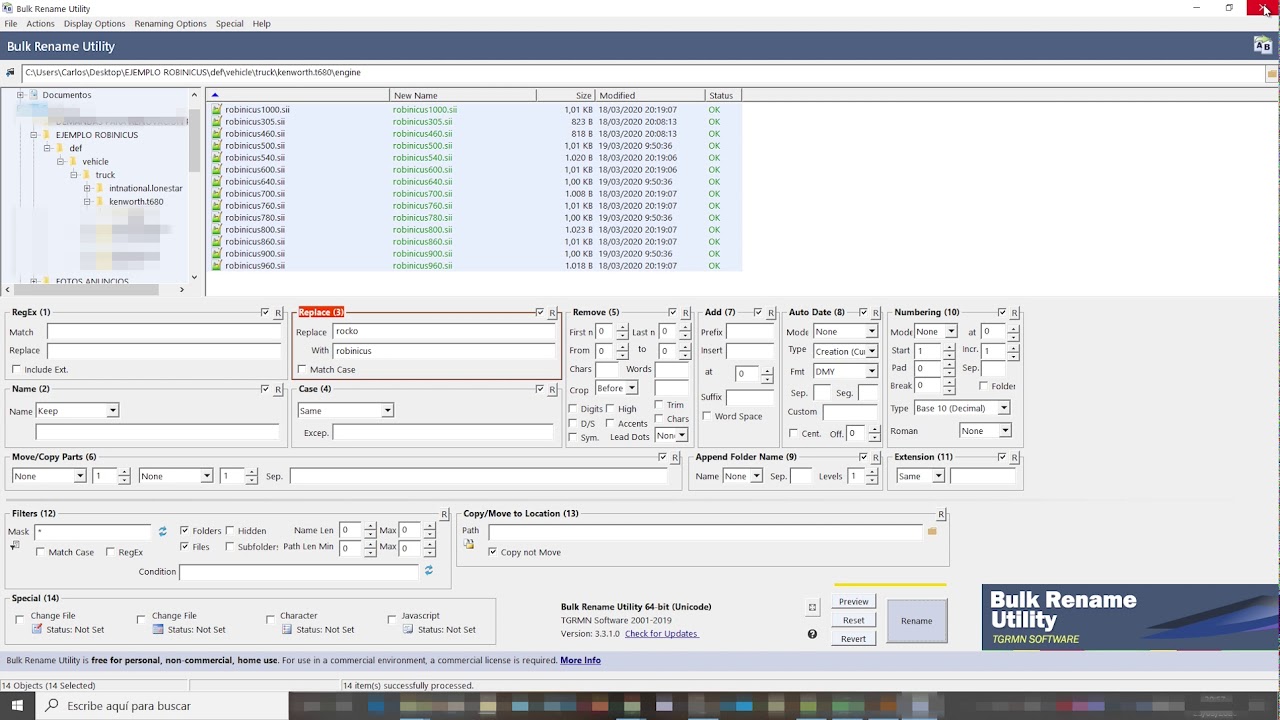Reset Numbering (10) with its R button
1280x720 pixels.
click(1015, 313)
